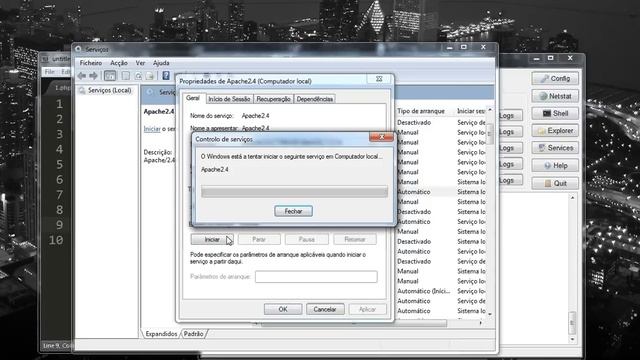The width and height of the screenshot is (640, 360).
Task: Open the Ver menu
Action: pyautogui.click(x=140, y=63)
